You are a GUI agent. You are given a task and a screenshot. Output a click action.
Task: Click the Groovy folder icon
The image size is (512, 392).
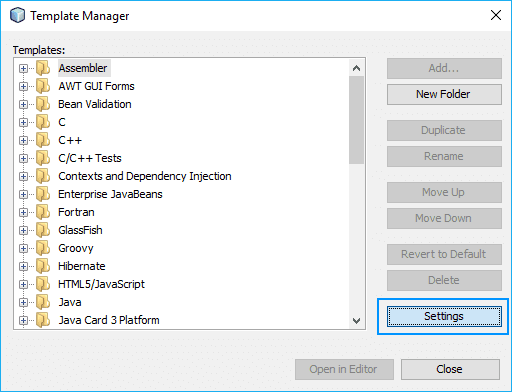[x=43, y=248]
